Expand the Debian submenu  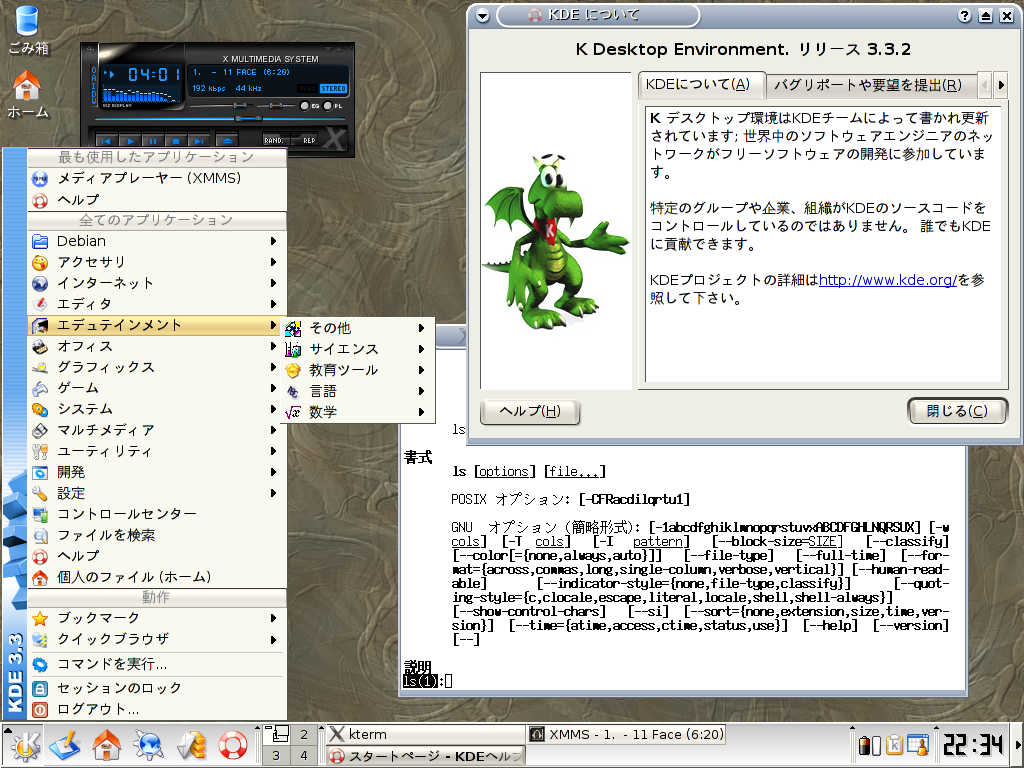(156, 241)
